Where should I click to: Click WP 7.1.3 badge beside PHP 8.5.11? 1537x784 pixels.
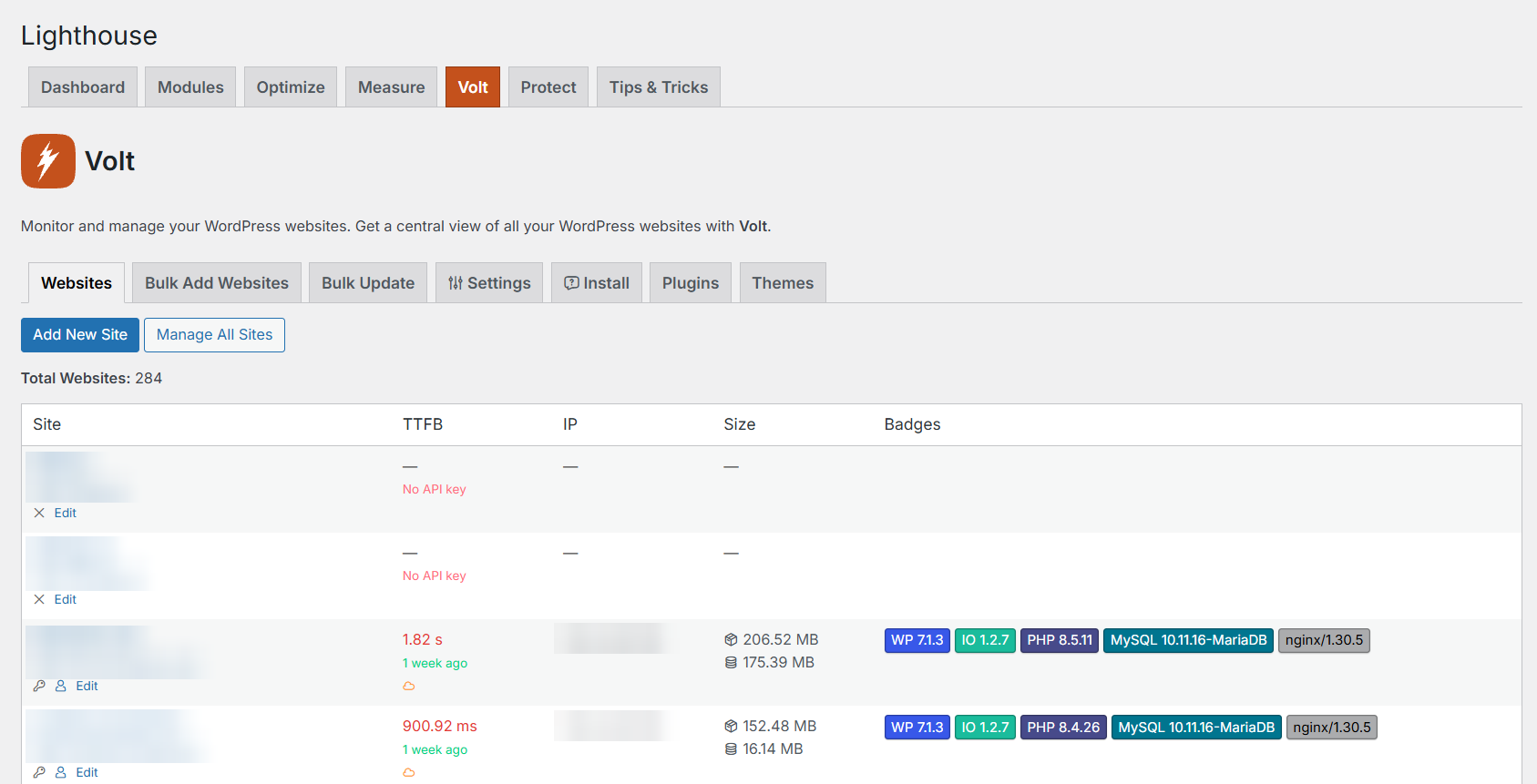(917, 640)
